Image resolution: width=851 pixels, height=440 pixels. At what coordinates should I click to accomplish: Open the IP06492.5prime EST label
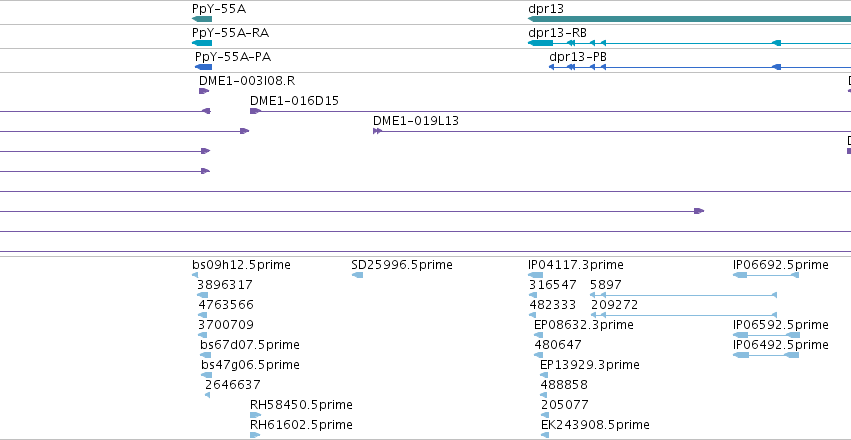pos(780,345)
